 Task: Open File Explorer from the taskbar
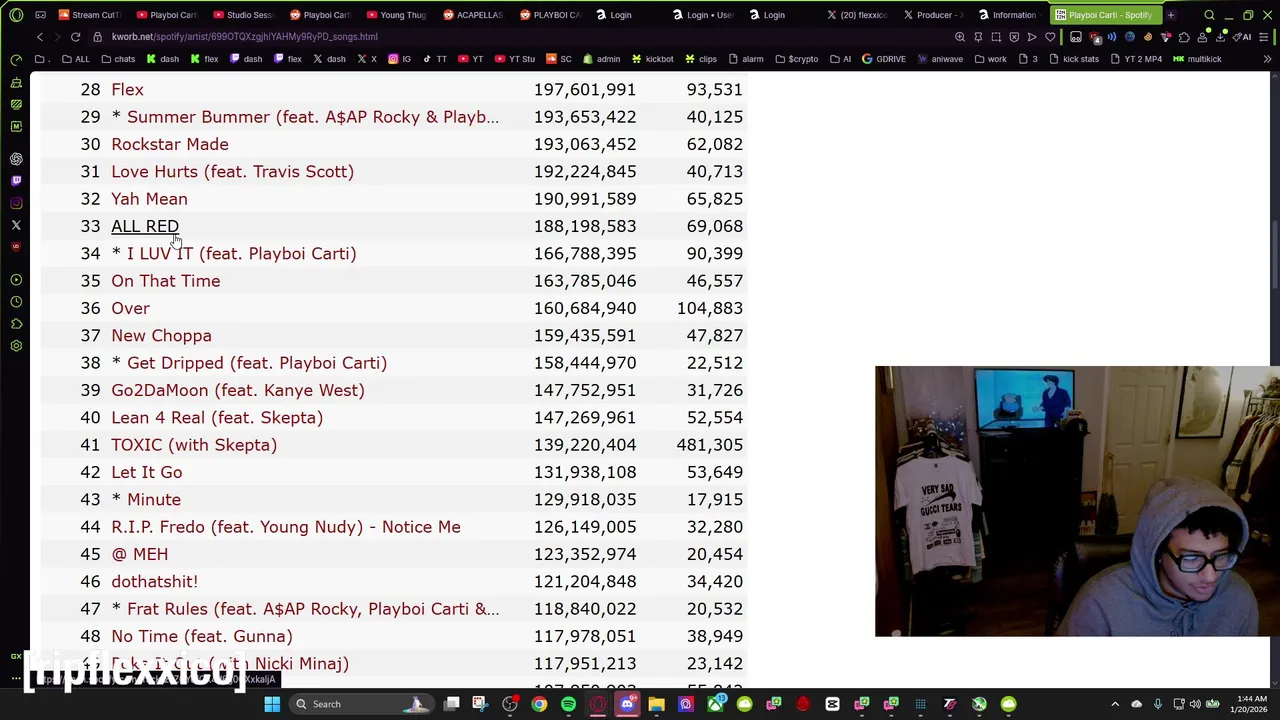656,704
